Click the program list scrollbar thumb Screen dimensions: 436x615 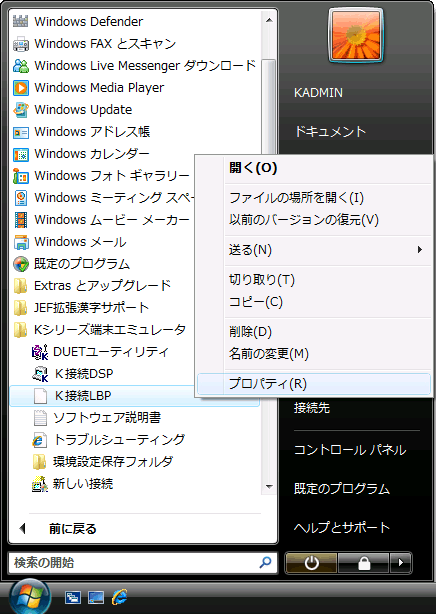click(x=269, y=108)
